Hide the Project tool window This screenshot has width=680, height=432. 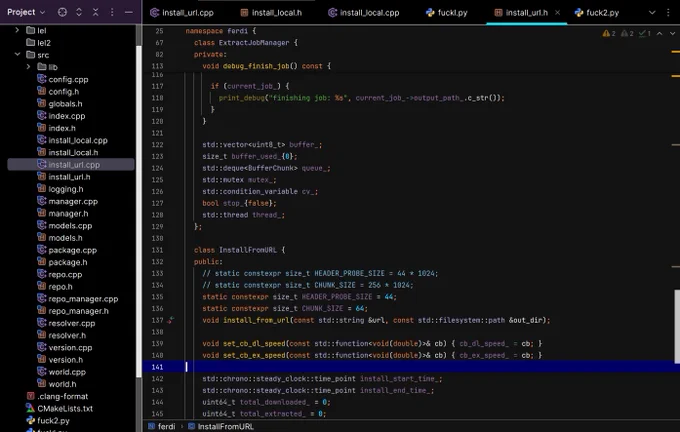(x=128, y=12)
